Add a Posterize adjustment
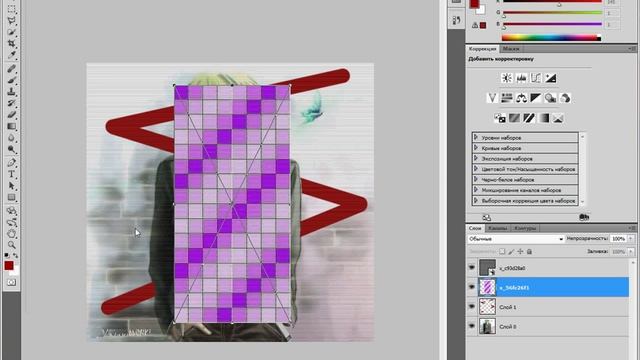 pos(514,118)
